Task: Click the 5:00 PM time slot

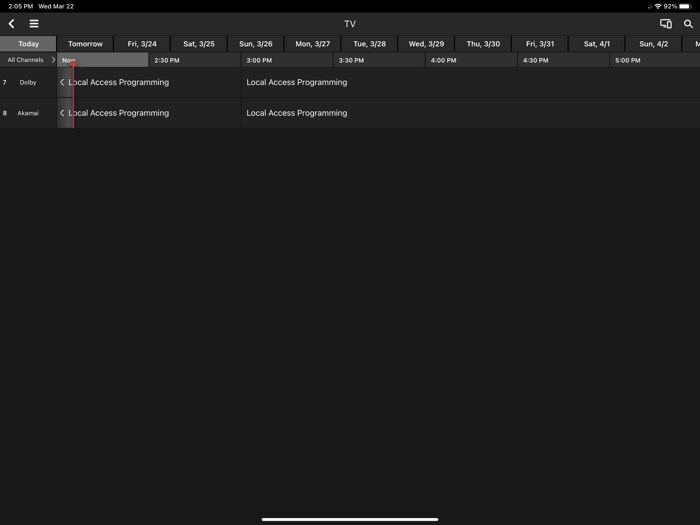Action: click(x=655, y=60)
